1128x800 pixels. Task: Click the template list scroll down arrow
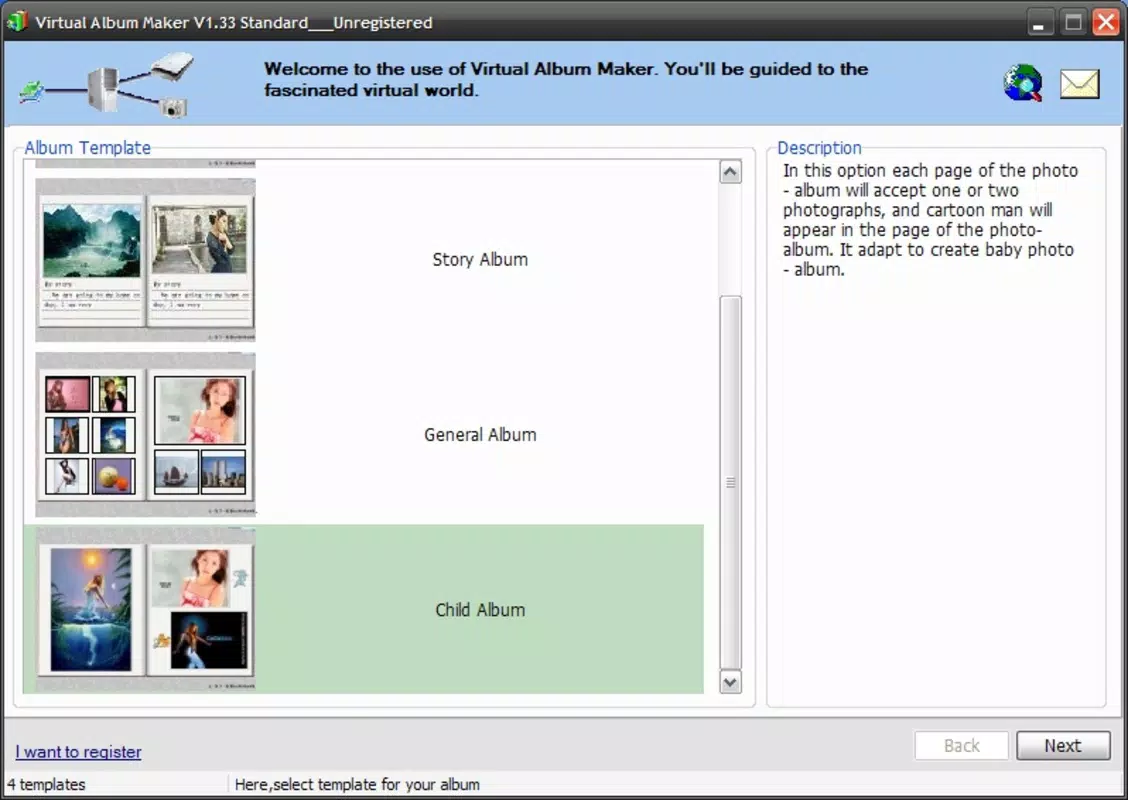coord(730,682)
